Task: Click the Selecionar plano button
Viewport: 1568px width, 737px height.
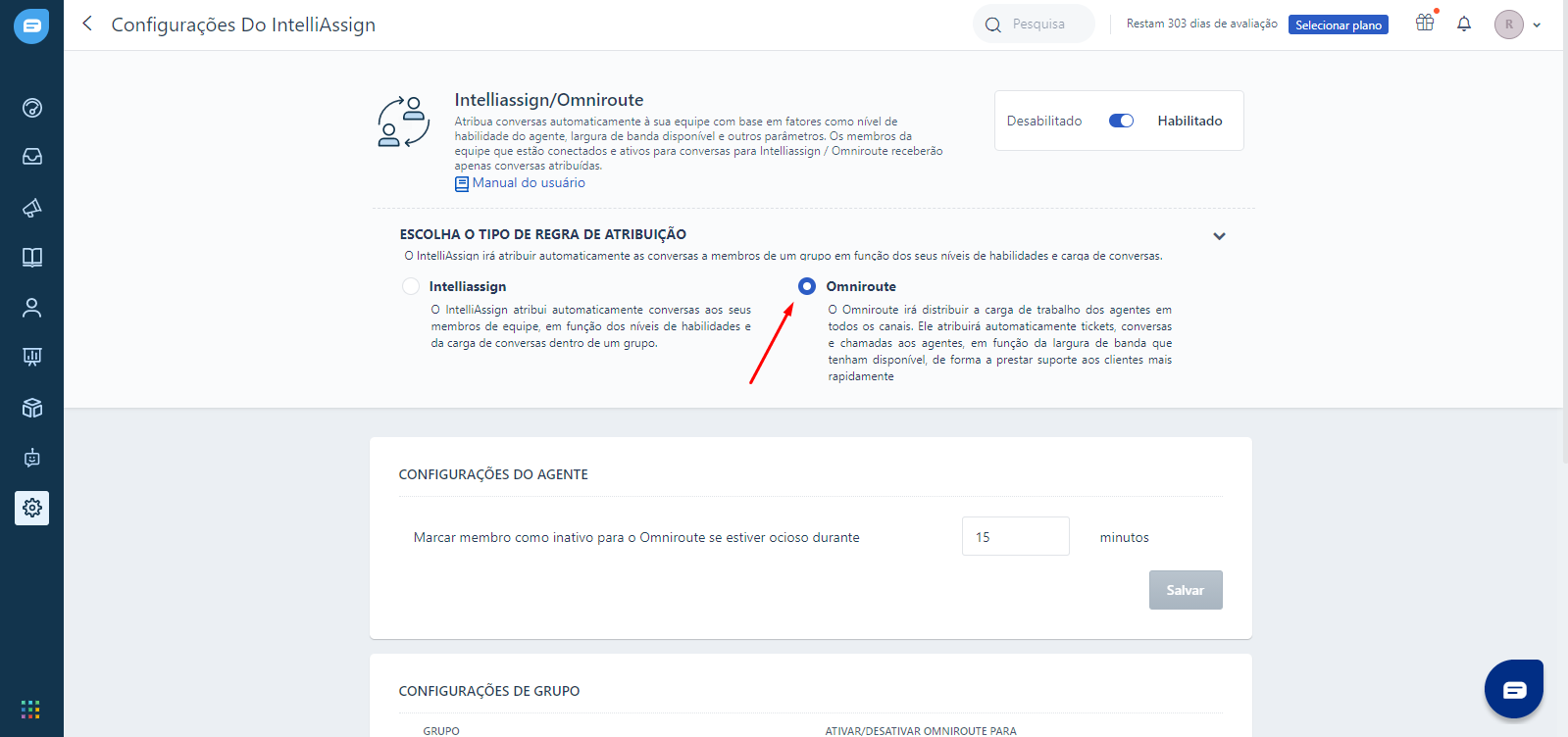Action: tap(1339, 25)
